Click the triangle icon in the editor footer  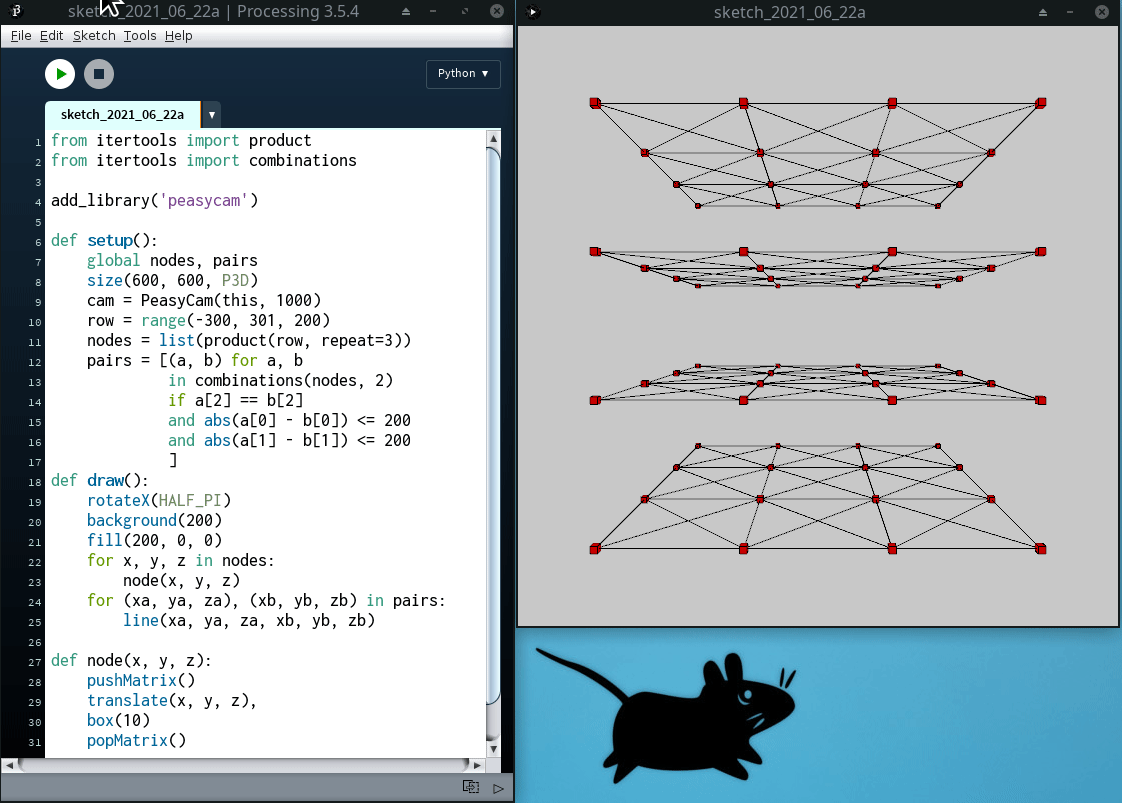(x=498, y=788)
